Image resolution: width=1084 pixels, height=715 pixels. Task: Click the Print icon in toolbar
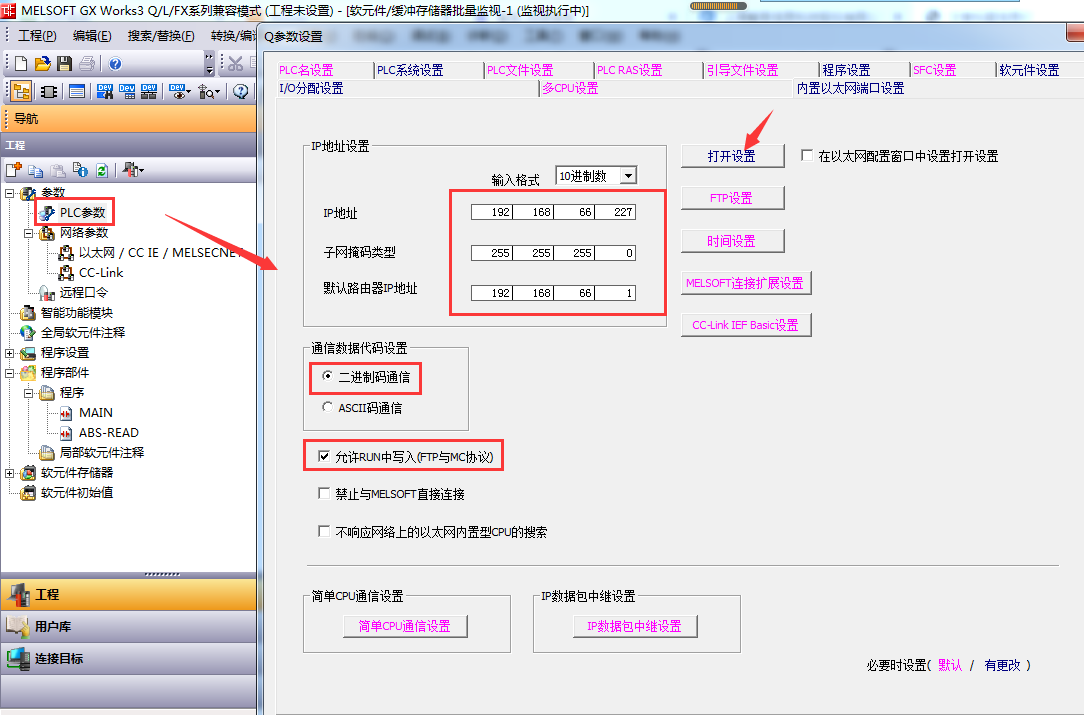click(x=86, y=64)
